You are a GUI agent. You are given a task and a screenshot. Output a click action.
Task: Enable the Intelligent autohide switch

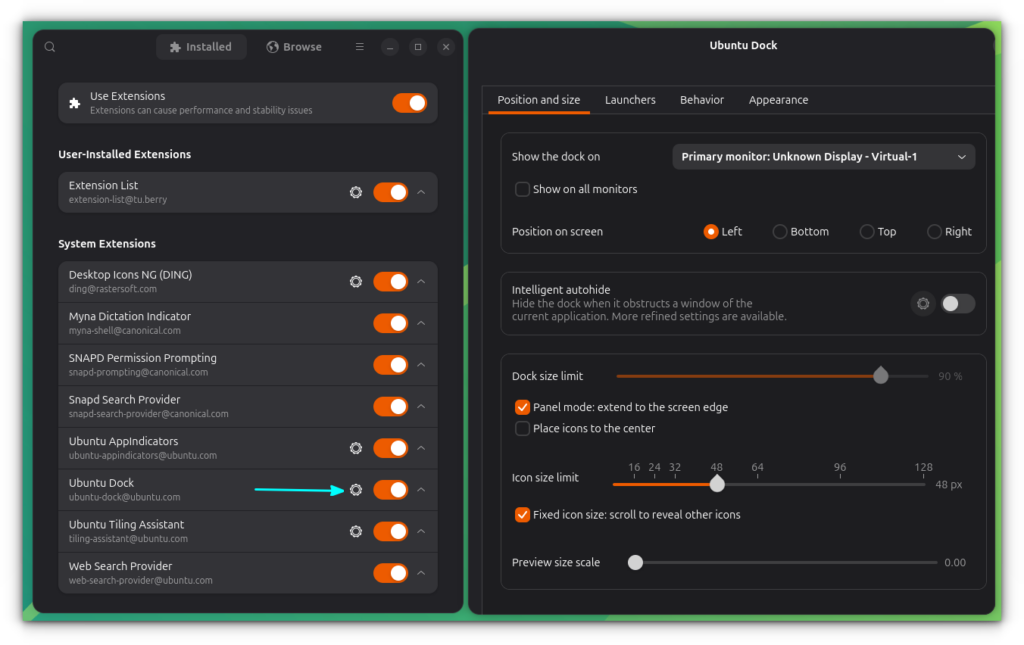[x=957, y=304]
